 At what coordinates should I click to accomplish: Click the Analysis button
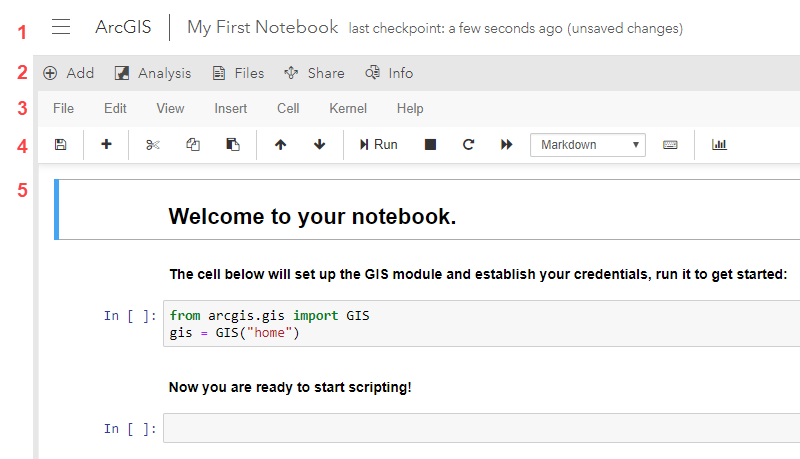tap(152, 73)
